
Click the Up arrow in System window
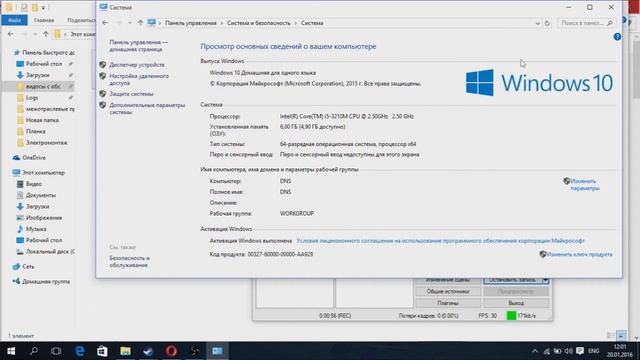(140, 23)
